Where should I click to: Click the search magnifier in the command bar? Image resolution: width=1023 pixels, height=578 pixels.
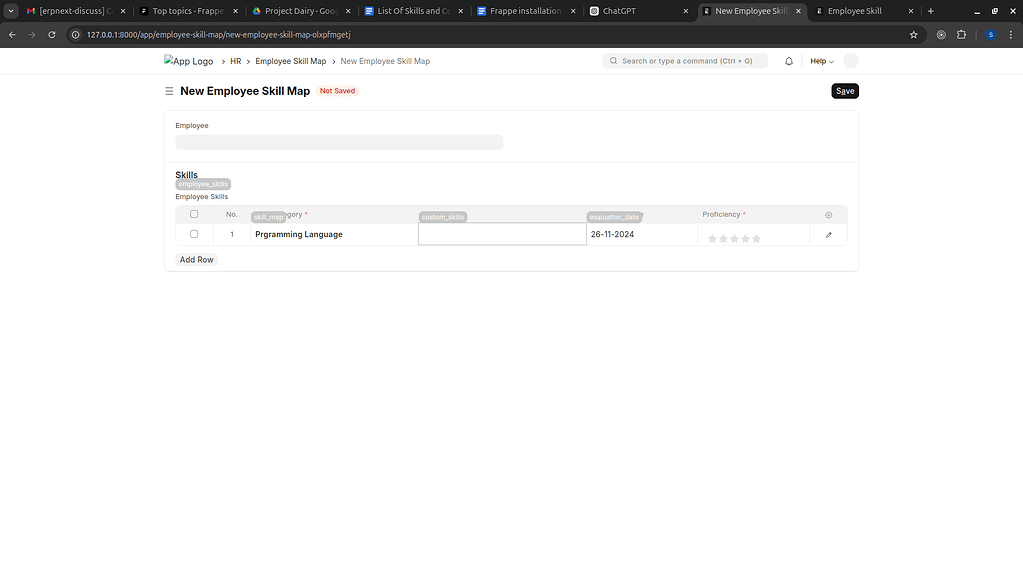(x=613, y=60)
